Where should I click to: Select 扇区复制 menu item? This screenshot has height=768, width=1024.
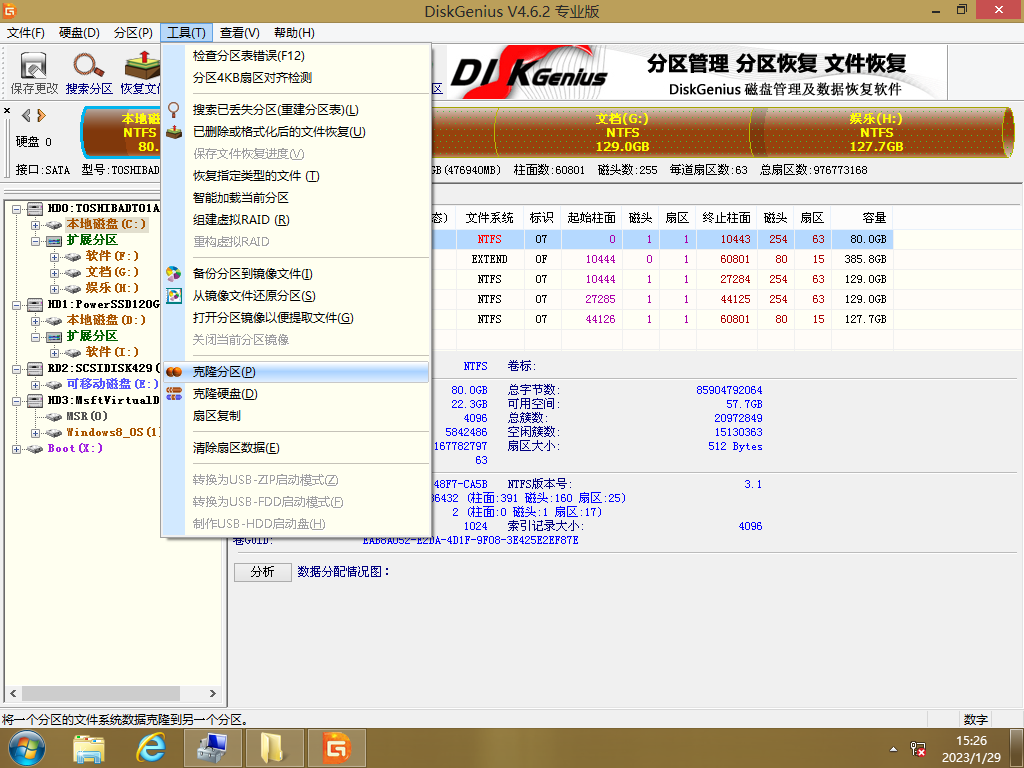pos(296,415)
